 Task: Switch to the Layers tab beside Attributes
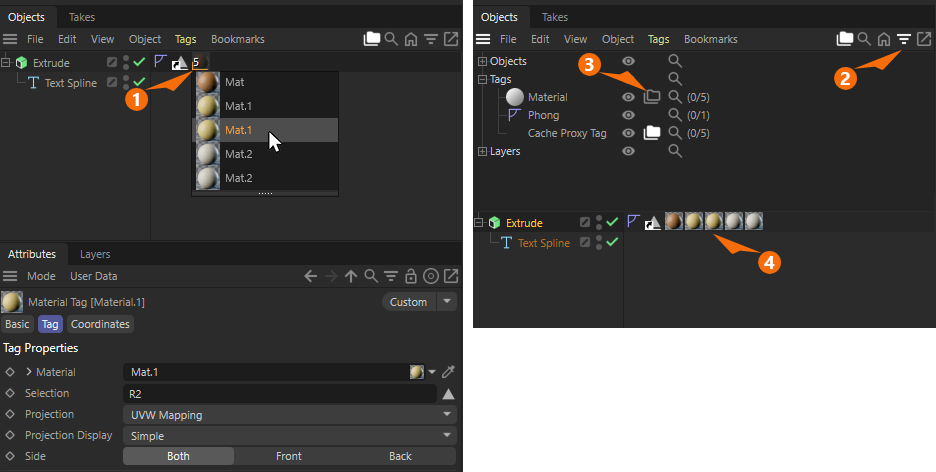95,254
